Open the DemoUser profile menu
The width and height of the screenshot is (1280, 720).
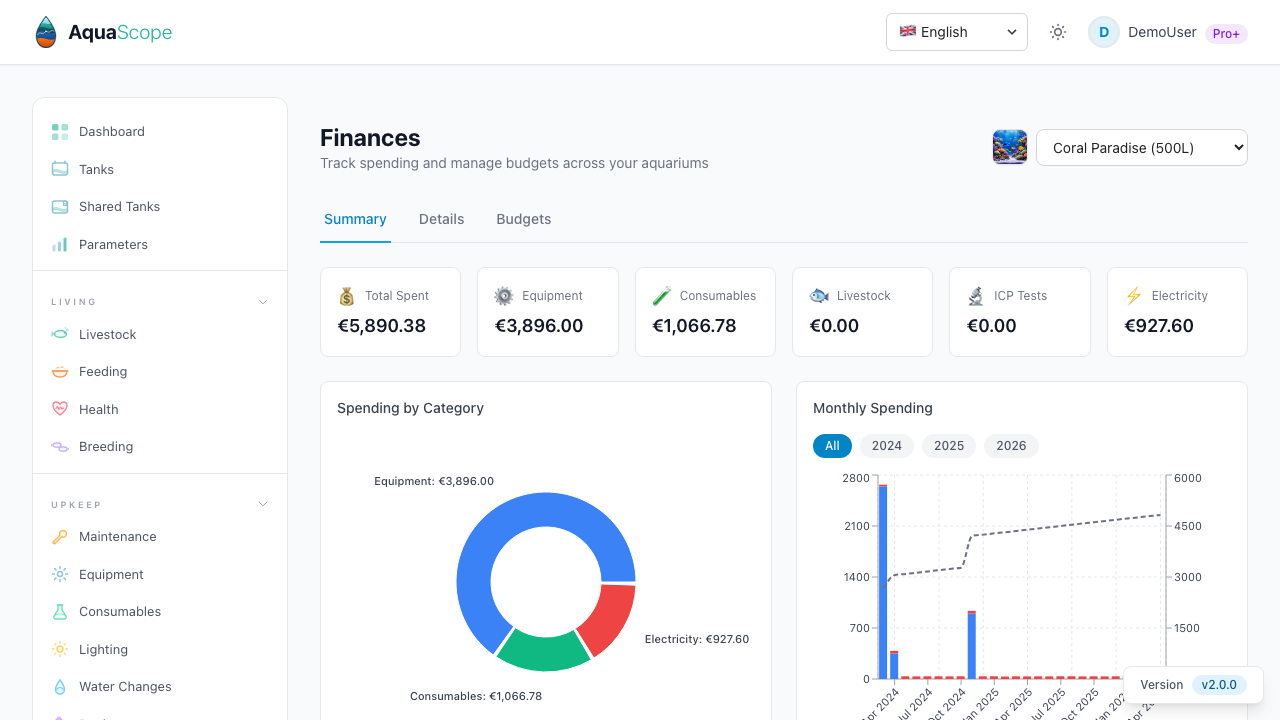click(x=1162, y=31)
